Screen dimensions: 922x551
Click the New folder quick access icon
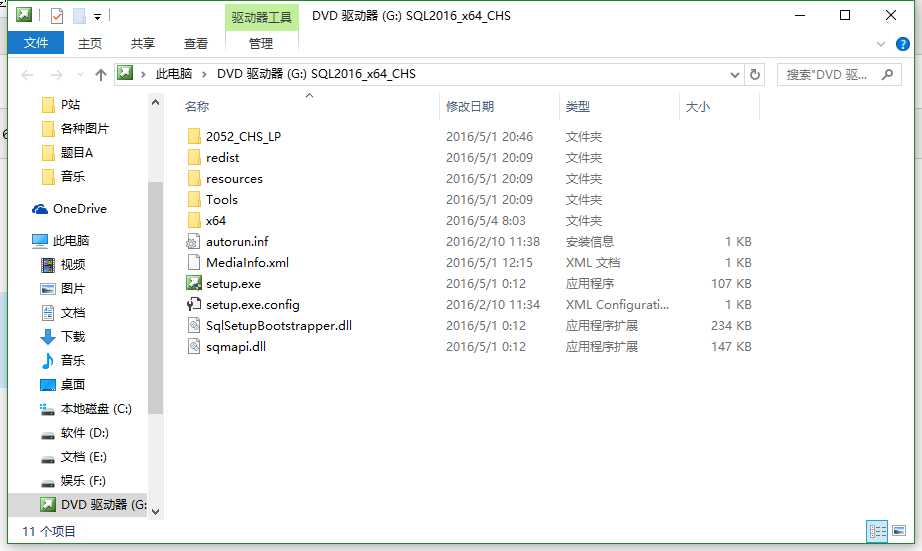79,16
